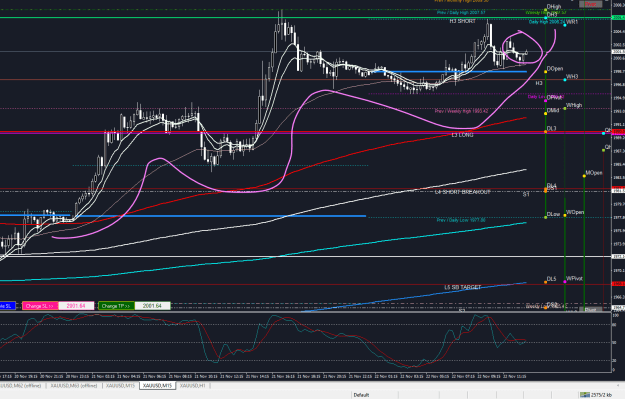Select the WR1 pivot label

click(572, 22)
